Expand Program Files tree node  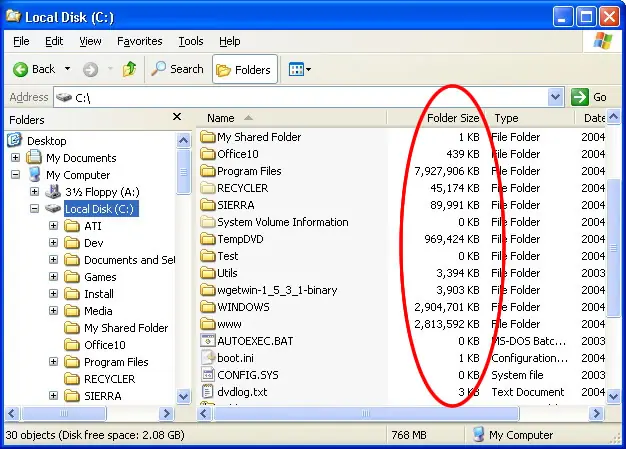53,362
